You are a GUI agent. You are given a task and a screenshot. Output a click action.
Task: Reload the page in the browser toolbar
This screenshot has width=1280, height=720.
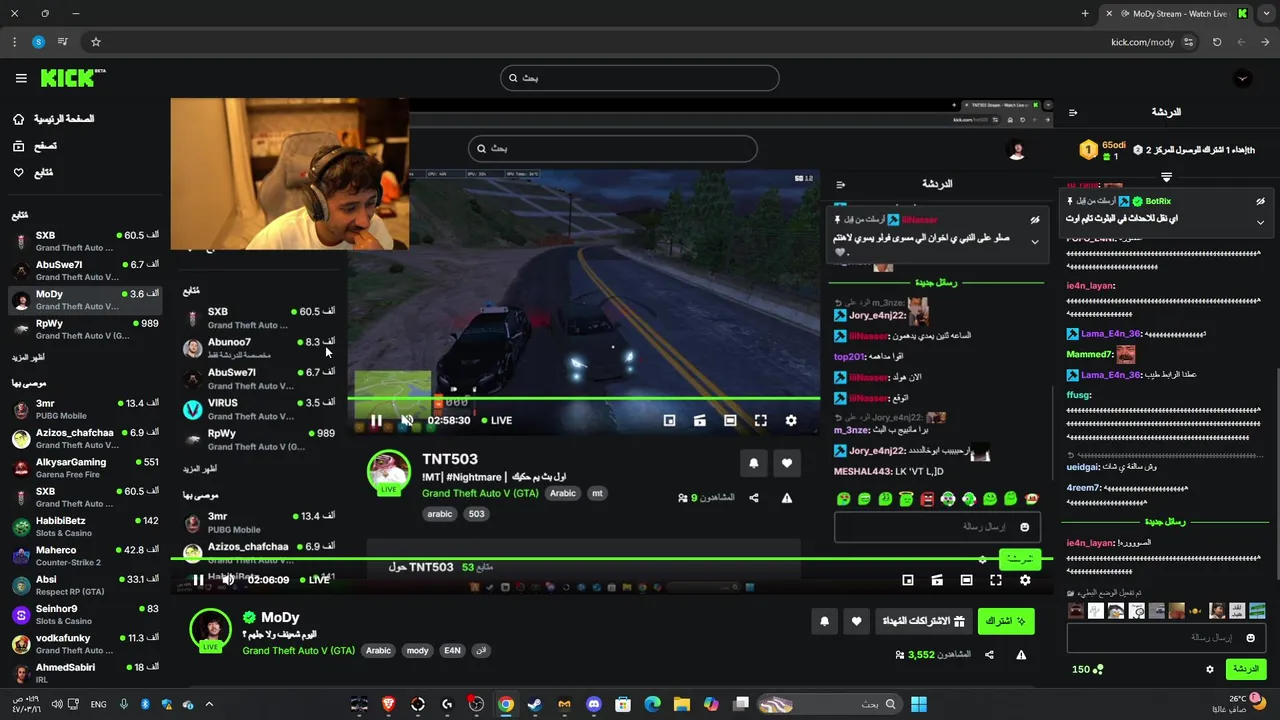click(x=1217, y=42)
